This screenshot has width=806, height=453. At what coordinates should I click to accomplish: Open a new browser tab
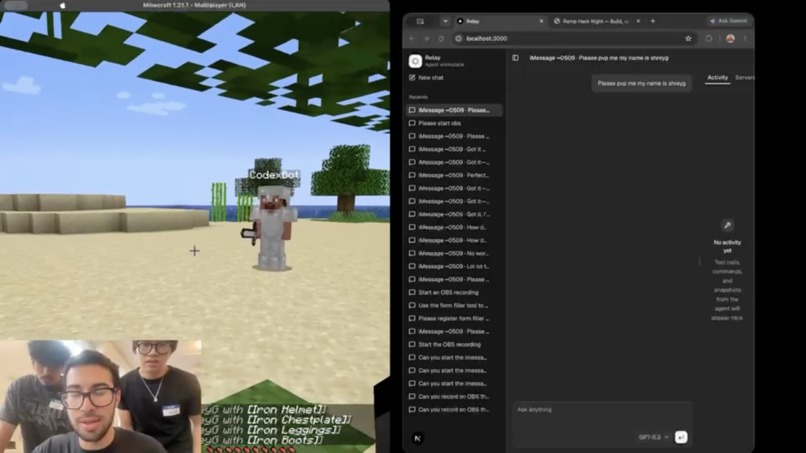[x=653, y=21]
